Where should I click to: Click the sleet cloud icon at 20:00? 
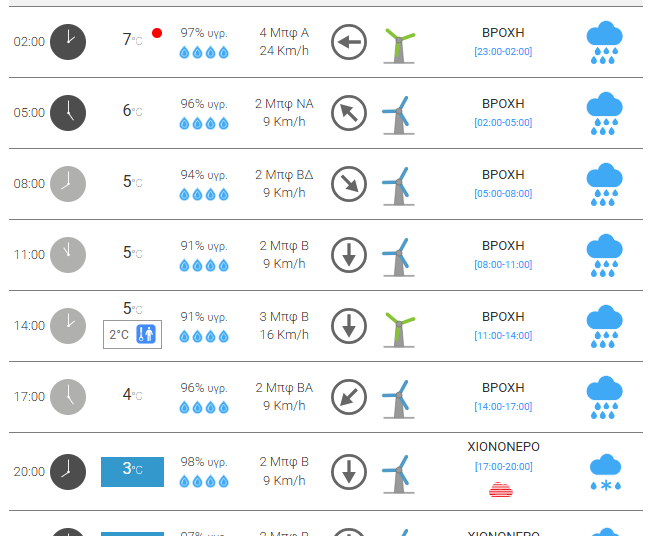click(604, 472)
